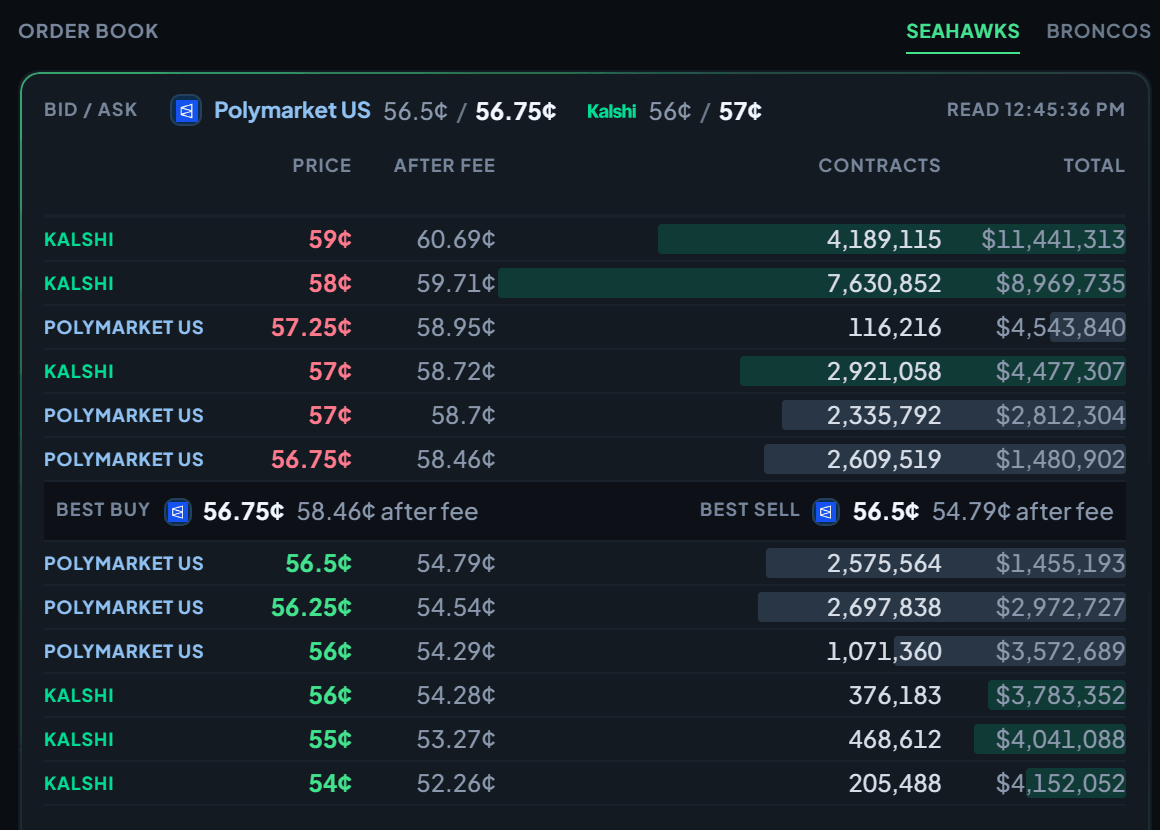Select Kalshi ask row at 58¢
Image resolution: width=1160 pixels, height=830 pixels.
(x=584, y=283)
